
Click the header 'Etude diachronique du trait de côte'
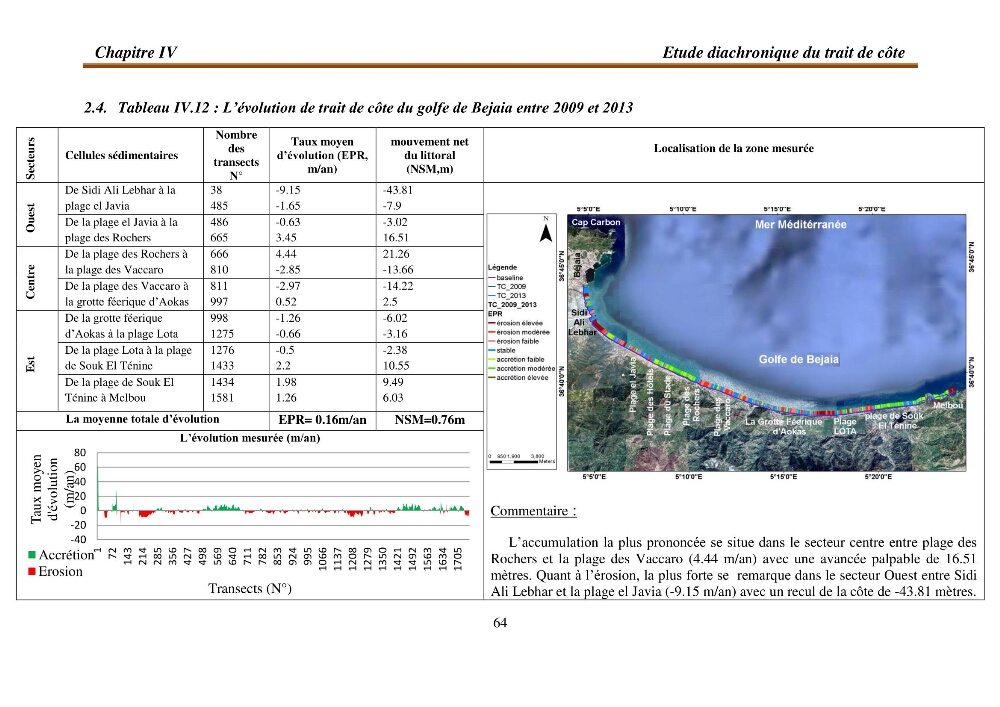coord(783,52)
